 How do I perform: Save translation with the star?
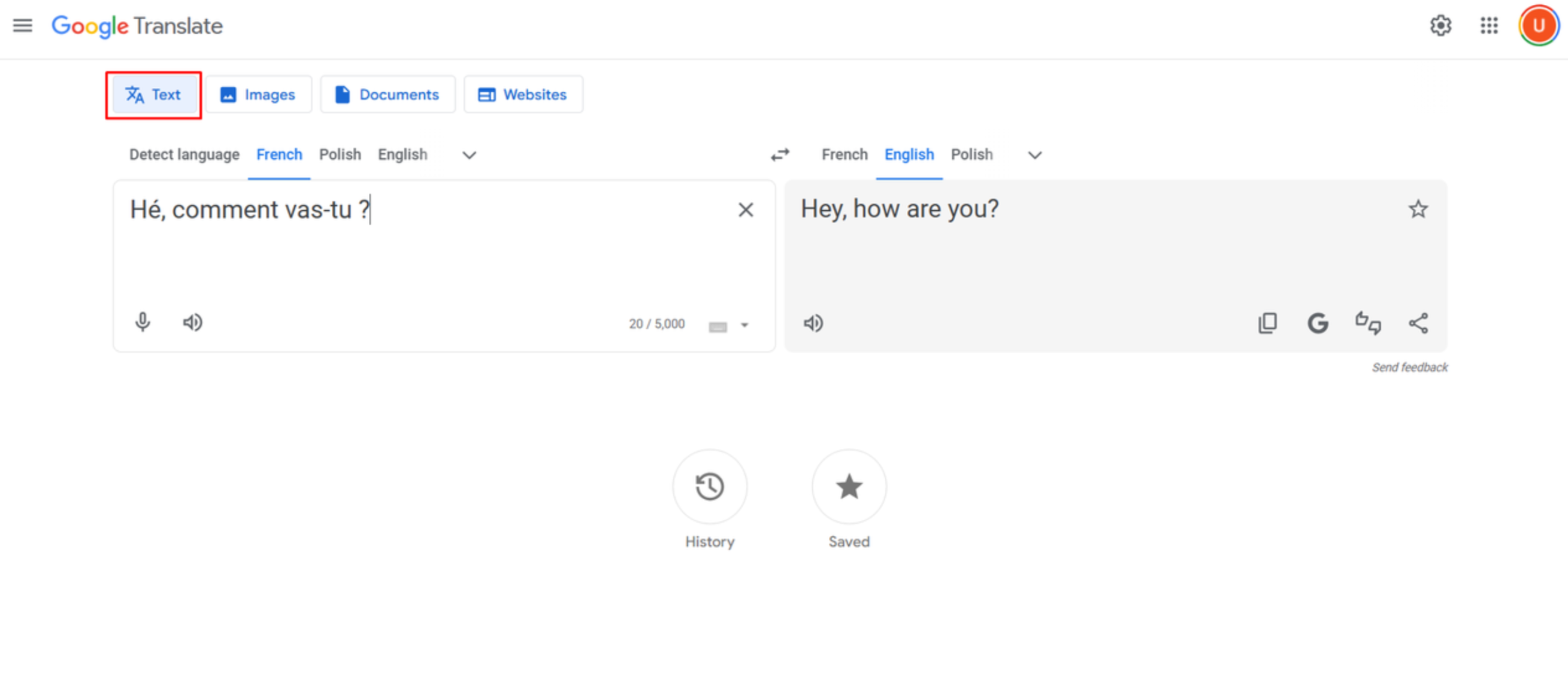pos(1419,210)
